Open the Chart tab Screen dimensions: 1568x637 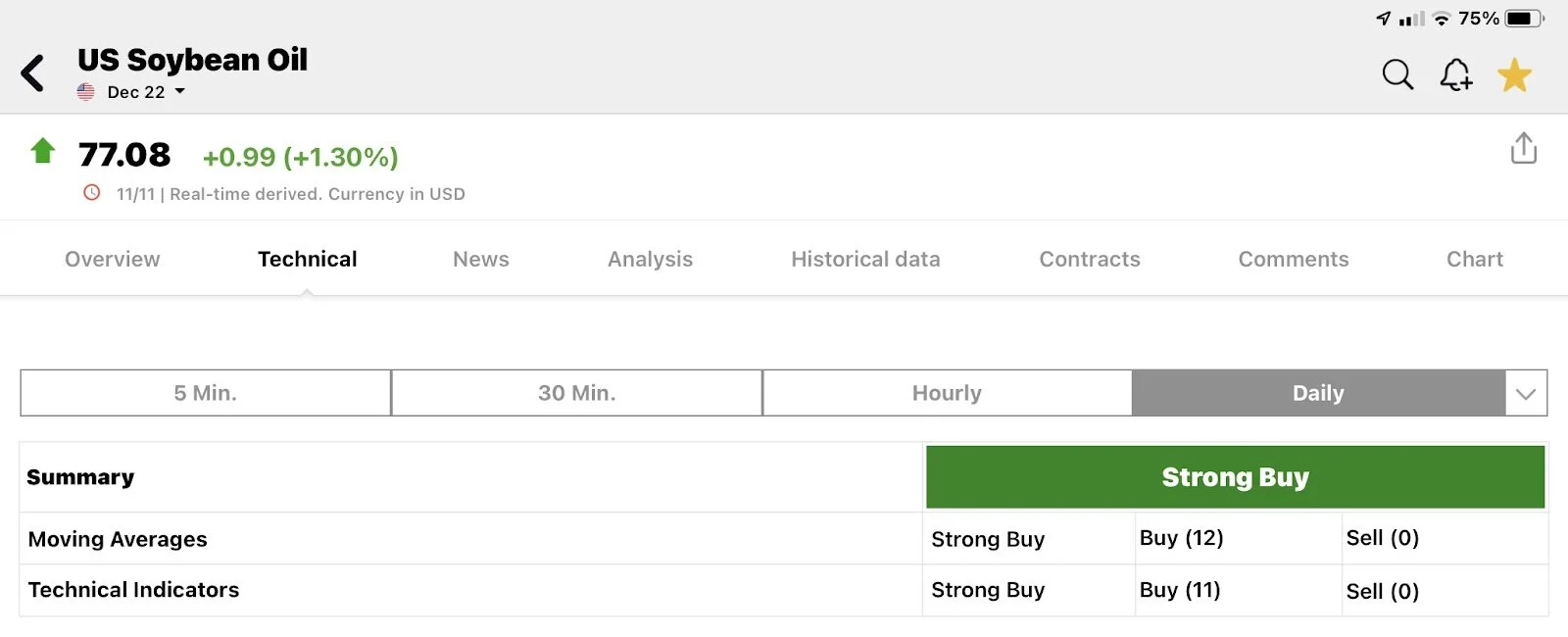click(1474, 259)
